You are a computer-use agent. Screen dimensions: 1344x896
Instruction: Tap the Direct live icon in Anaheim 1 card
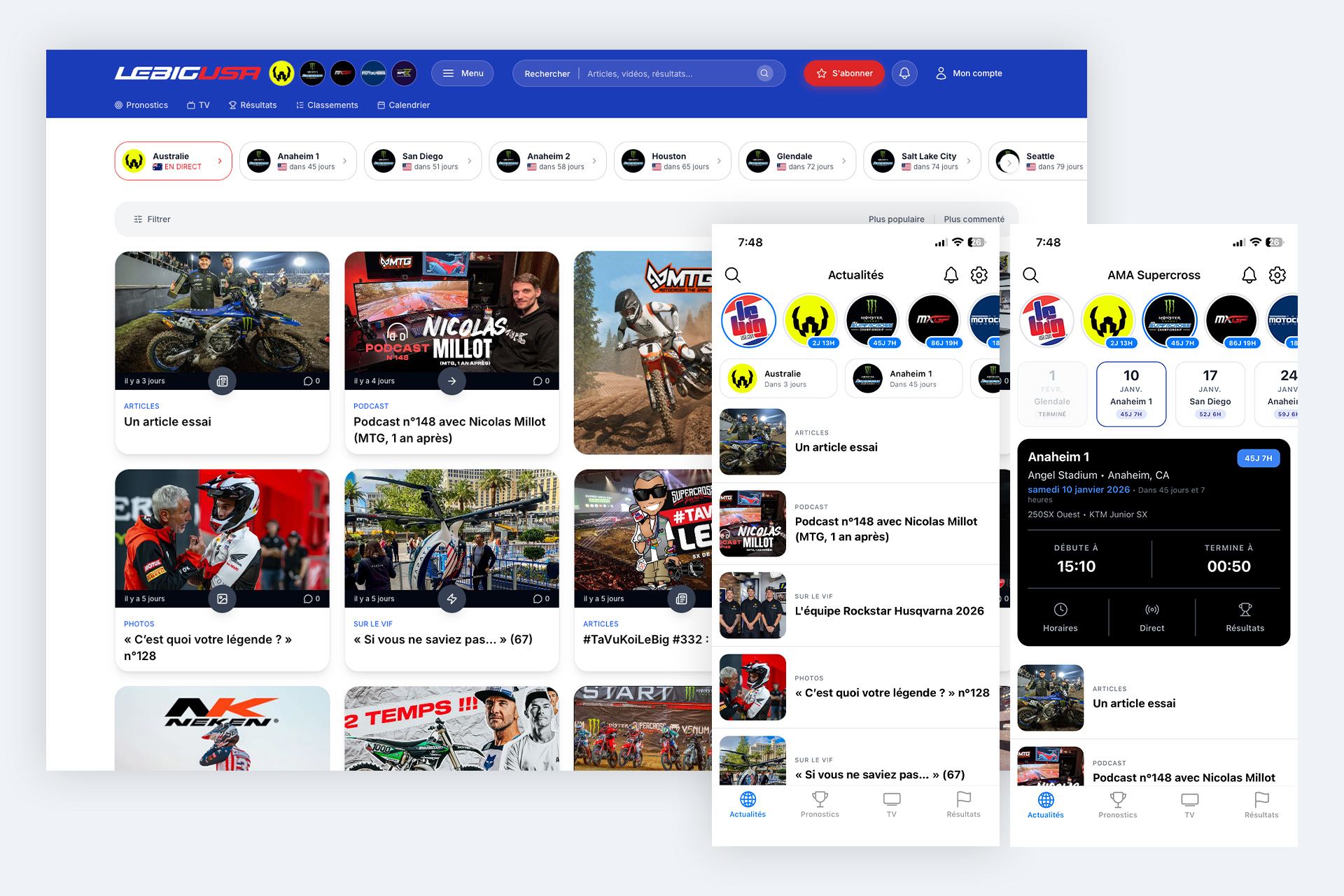(x=1151, y=610)
